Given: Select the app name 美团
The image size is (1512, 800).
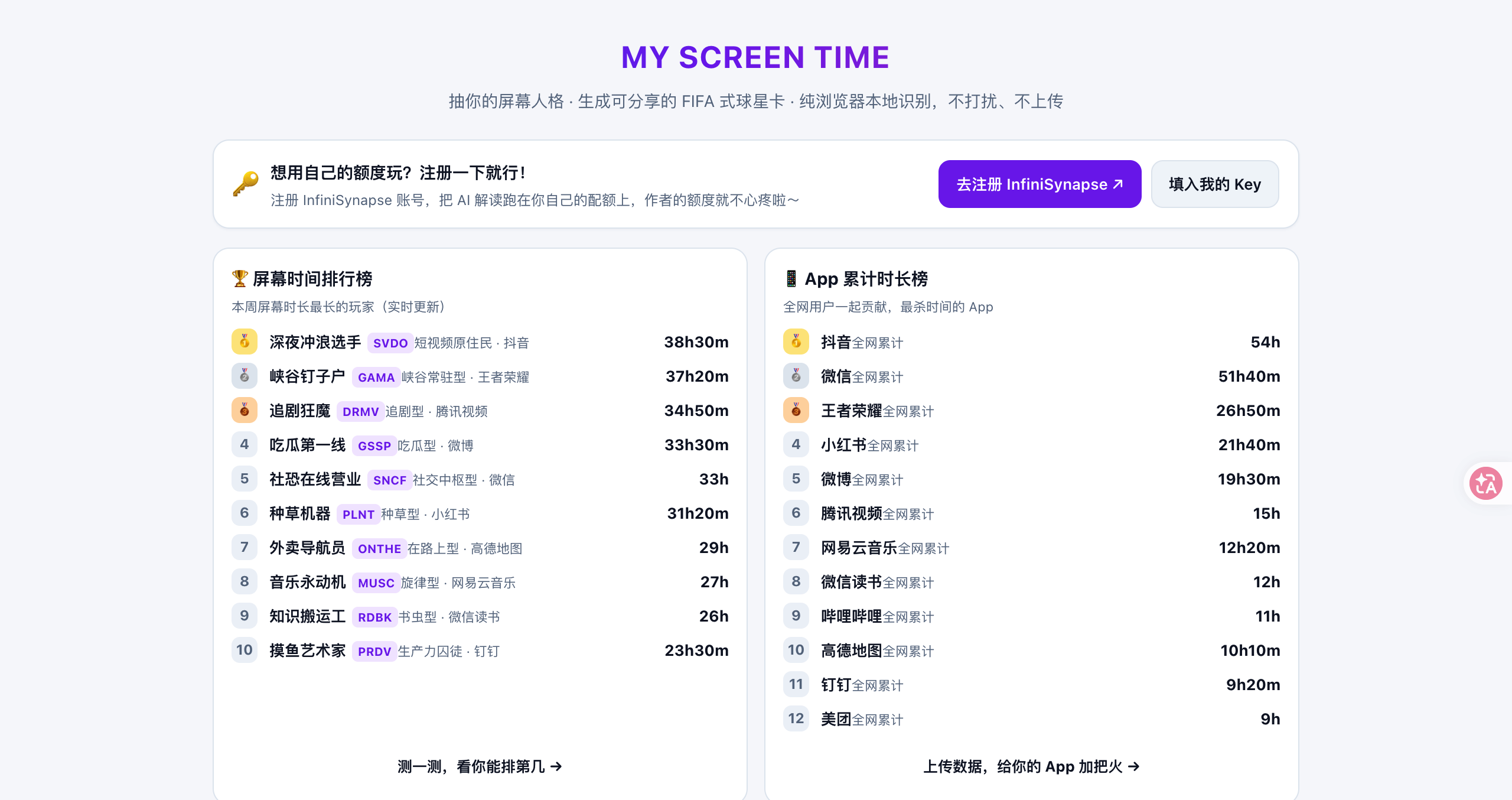Looking at the screenshot, I should [836, 719].
